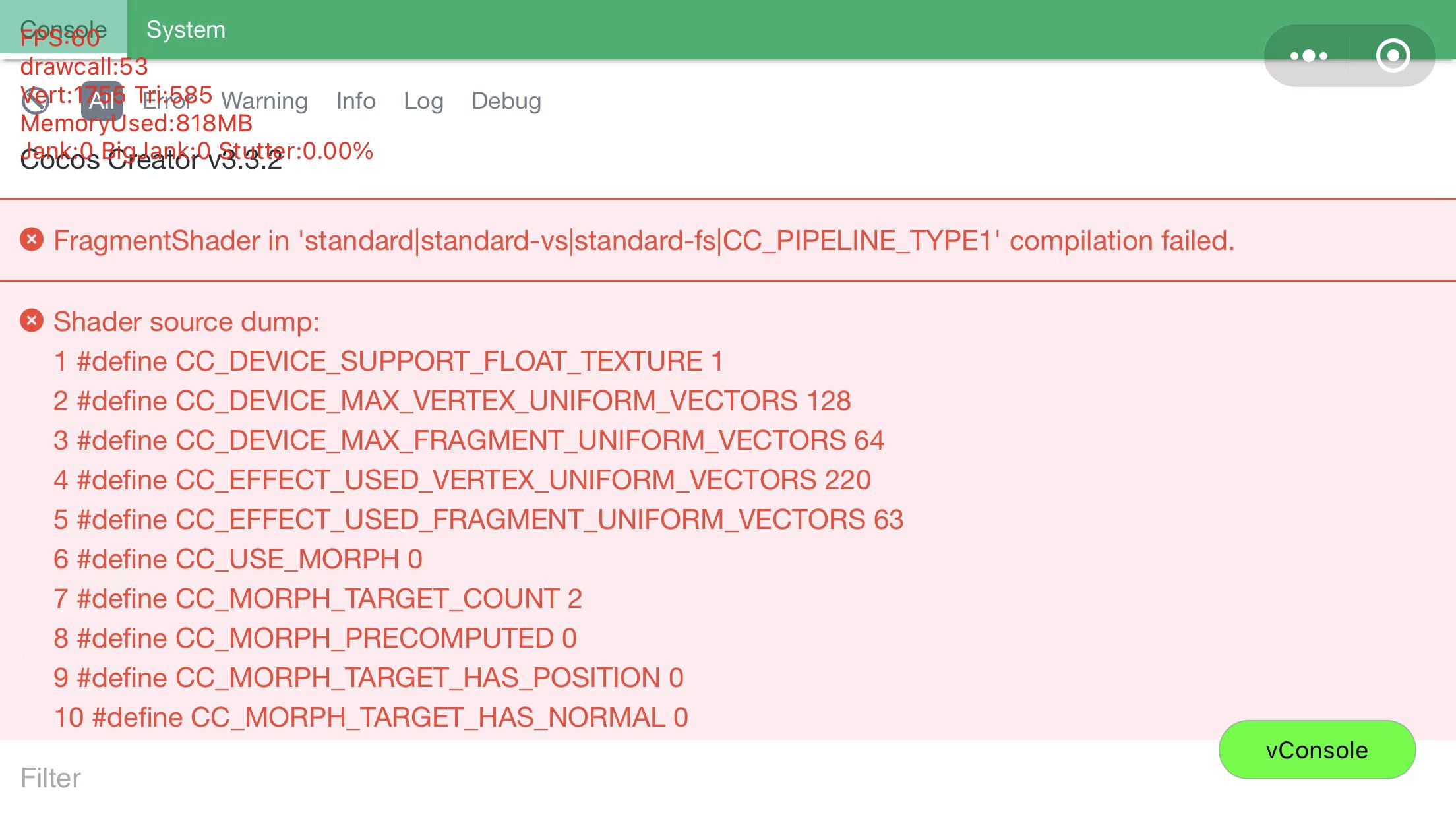Filter logs by Warning level
This screenshot has width=1456, height=819.
click(x=264, y=101)
